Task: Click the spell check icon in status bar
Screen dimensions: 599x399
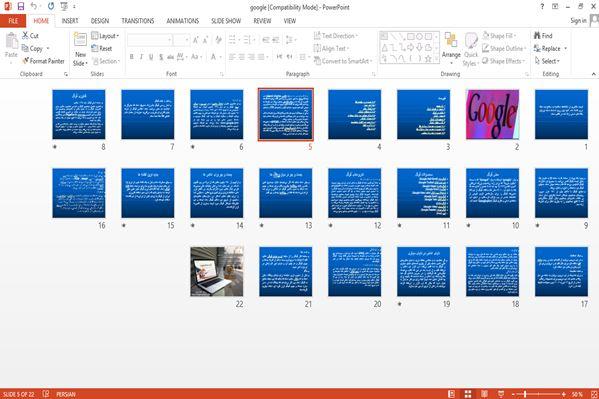Action: pyautogui.click(x=46, y=394)
